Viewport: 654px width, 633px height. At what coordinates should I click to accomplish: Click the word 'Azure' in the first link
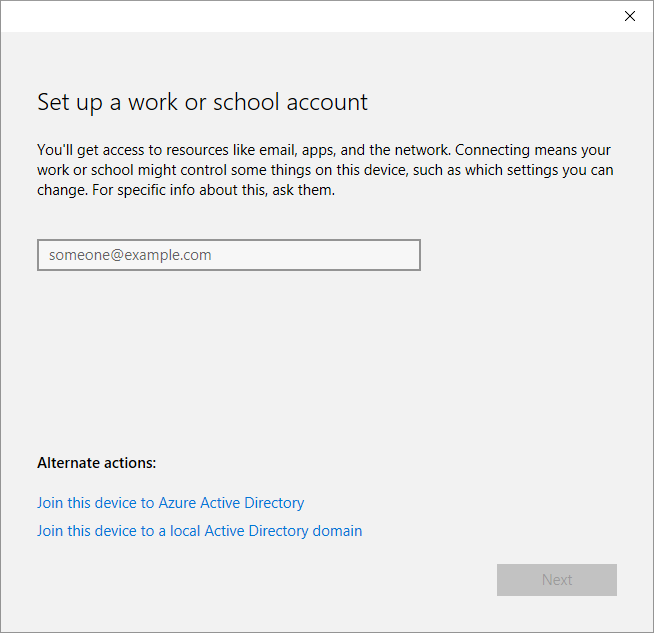coord(179,503)
